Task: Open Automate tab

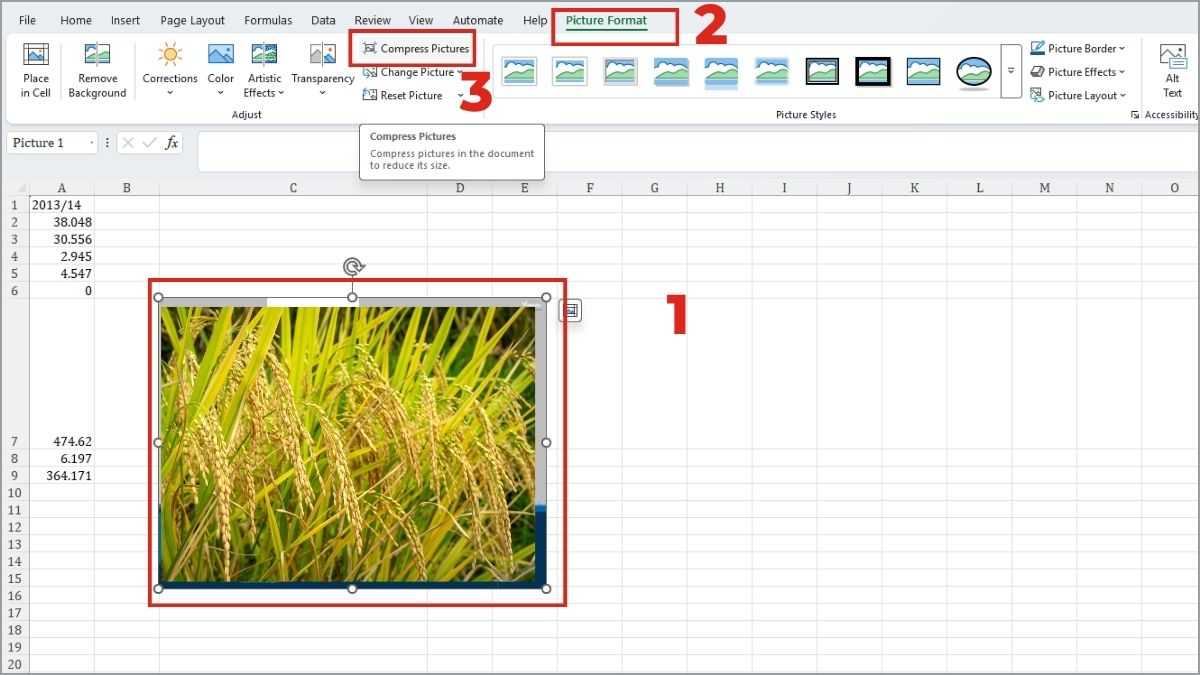Action: point(478,20)
